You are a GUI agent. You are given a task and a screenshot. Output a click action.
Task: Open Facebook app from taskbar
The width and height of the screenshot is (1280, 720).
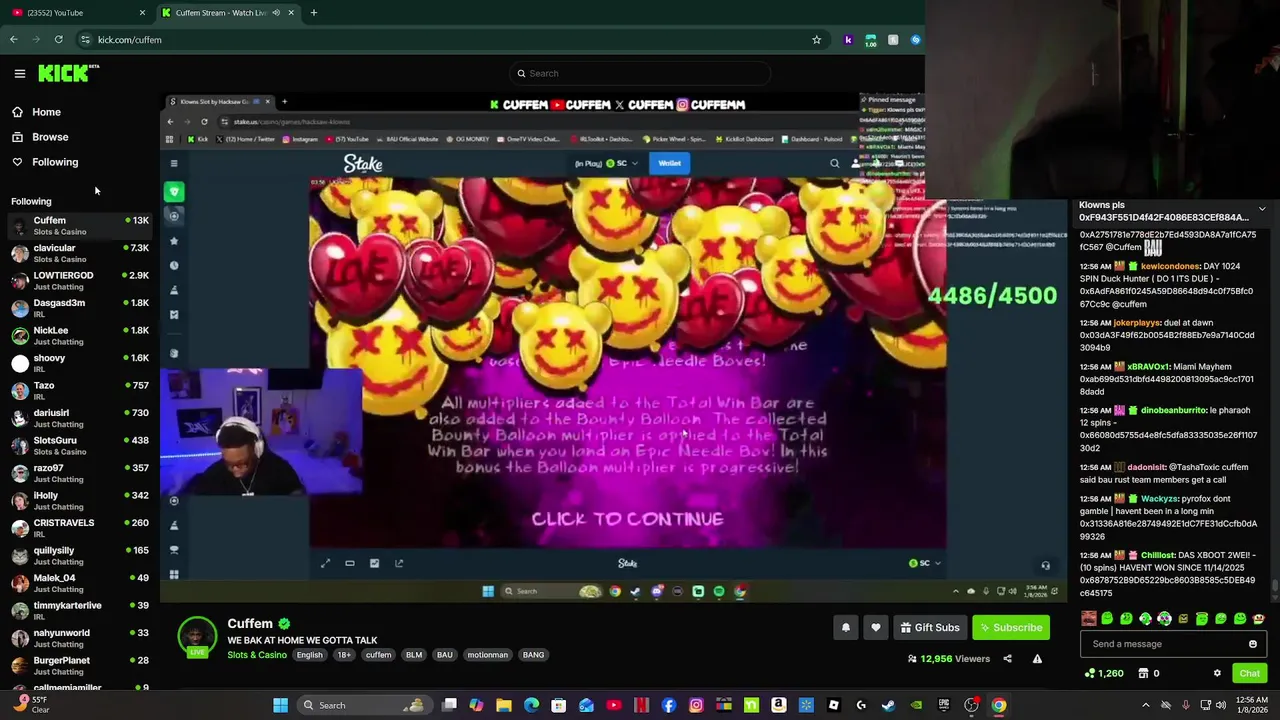pos(668,705)
